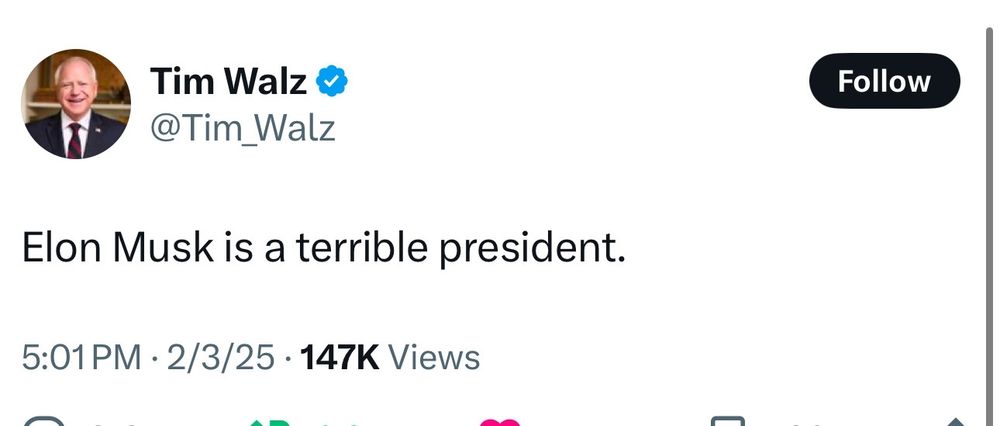Click the @Tim_Walz handle
This screenshot has height=426, width=1000.
[x=242, y=128]
